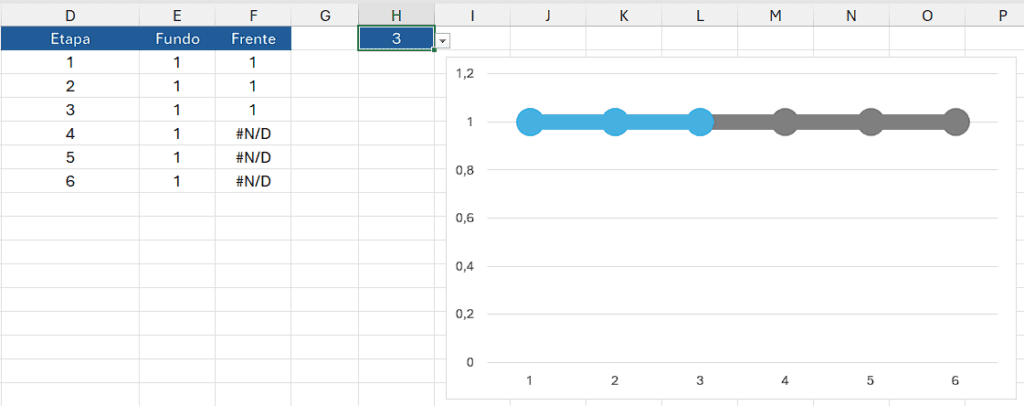
Task: Click column P header
Action: click(1001, 15)
